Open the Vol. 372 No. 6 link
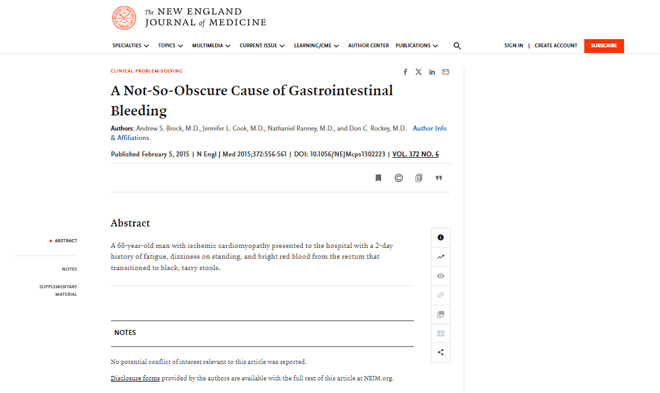This screenshot has height=393, width=660. pos(415,154)
